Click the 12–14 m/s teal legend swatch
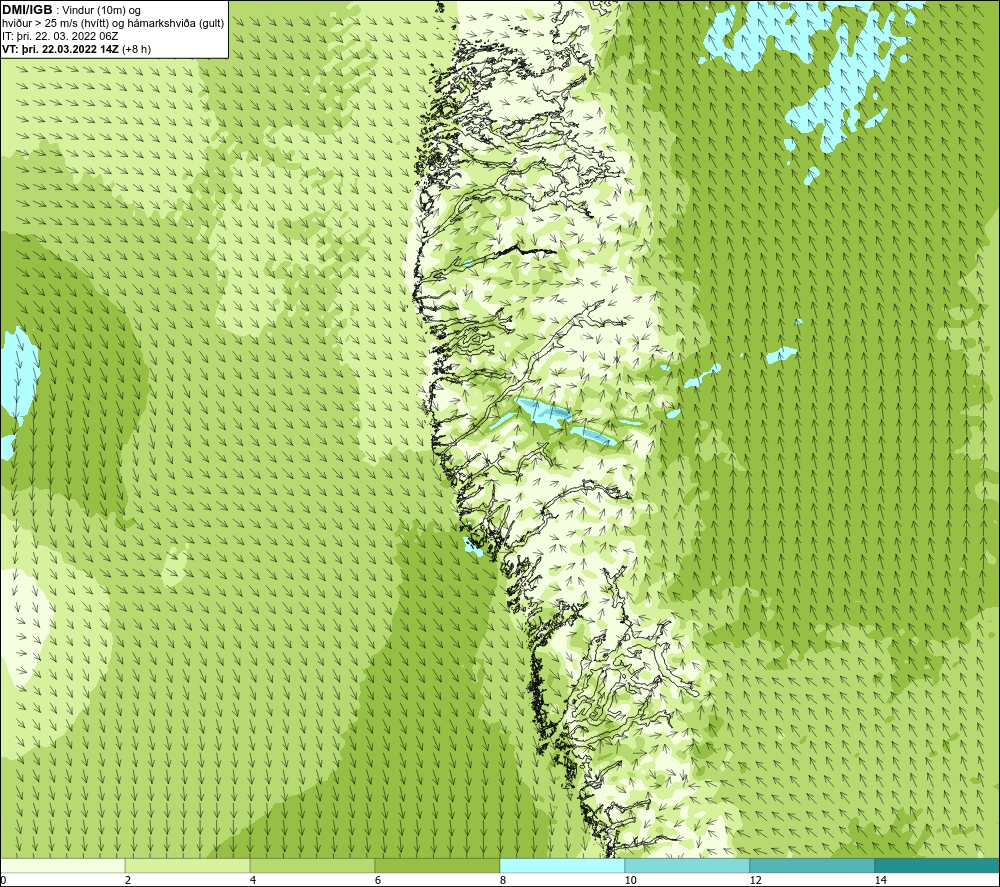The image size is (1000, 887). [812, 866]
